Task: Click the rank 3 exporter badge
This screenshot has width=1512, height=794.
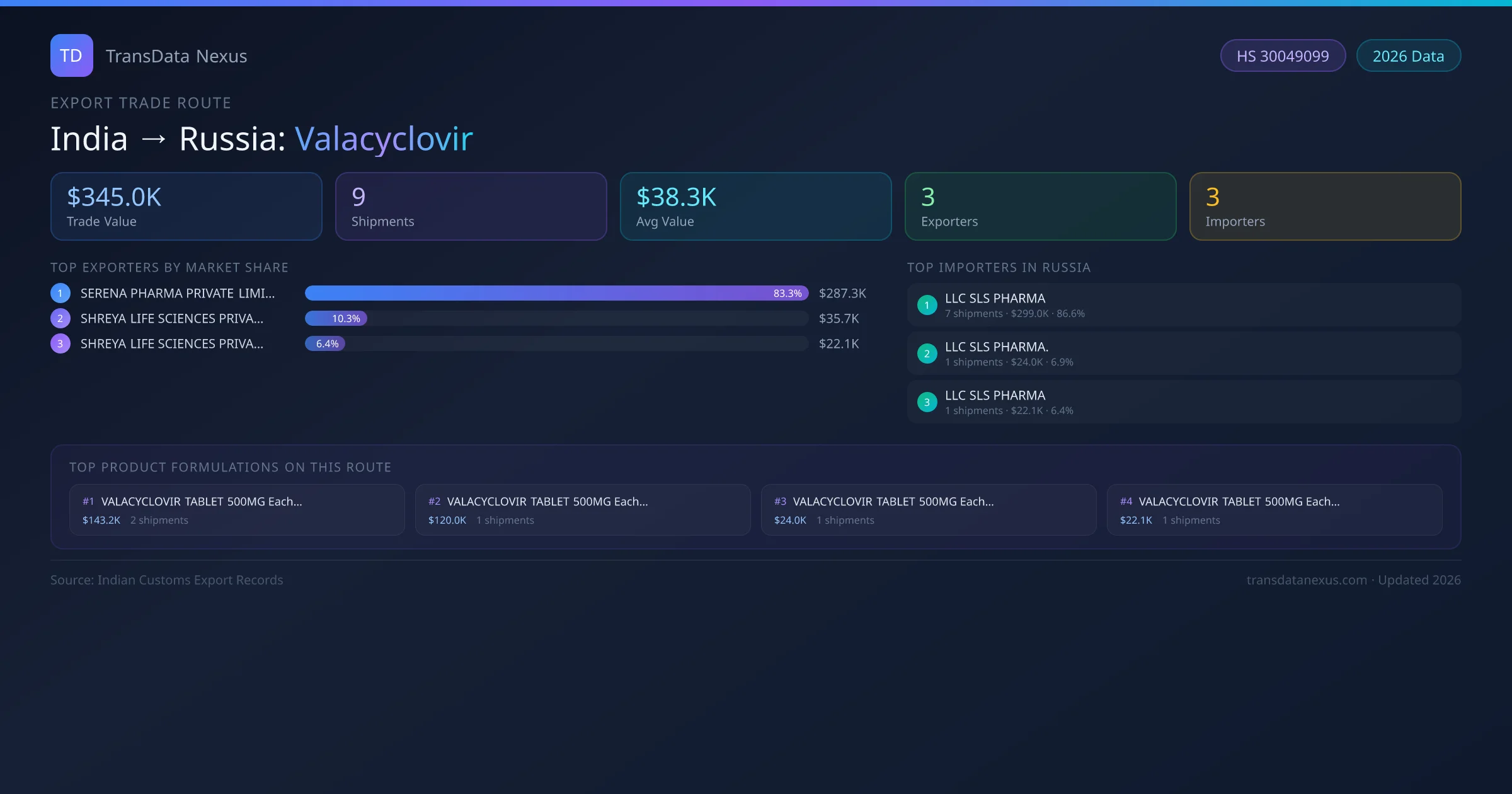Action: 60,343
